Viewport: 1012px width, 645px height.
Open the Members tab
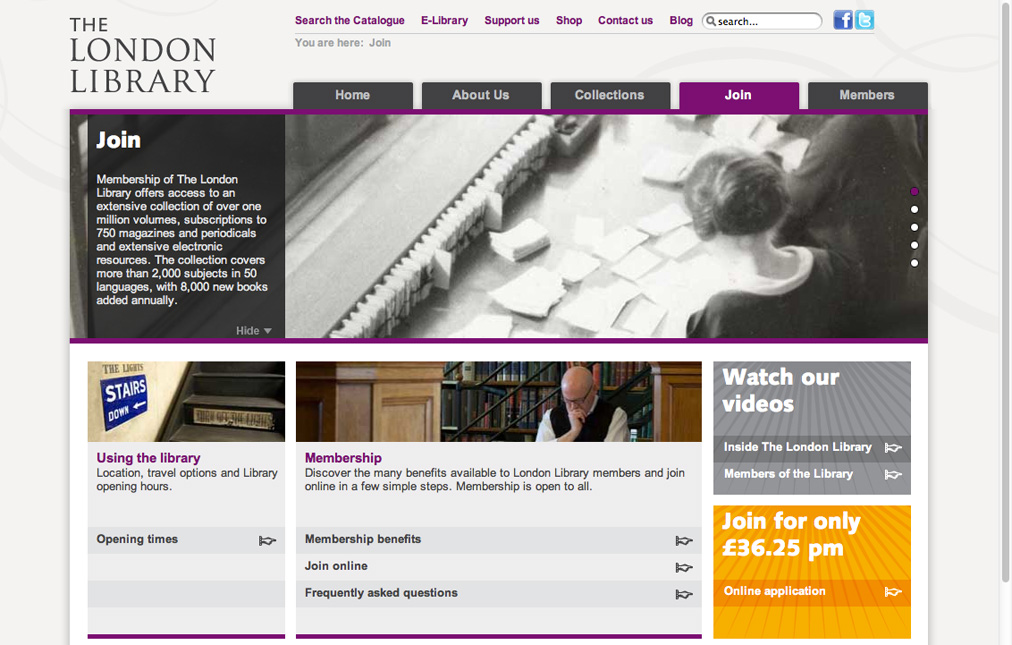tap(867, 96)
